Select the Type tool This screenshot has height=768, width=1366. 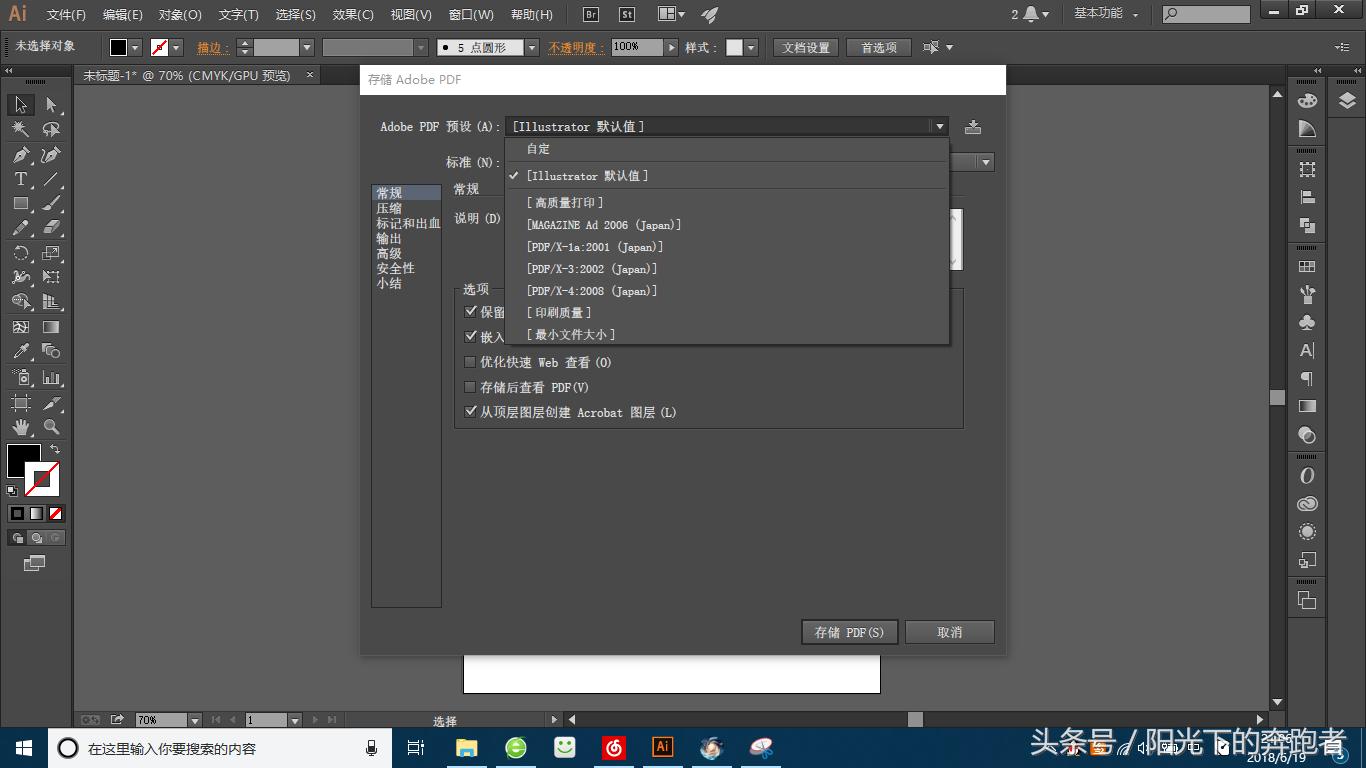pos(20,180)
